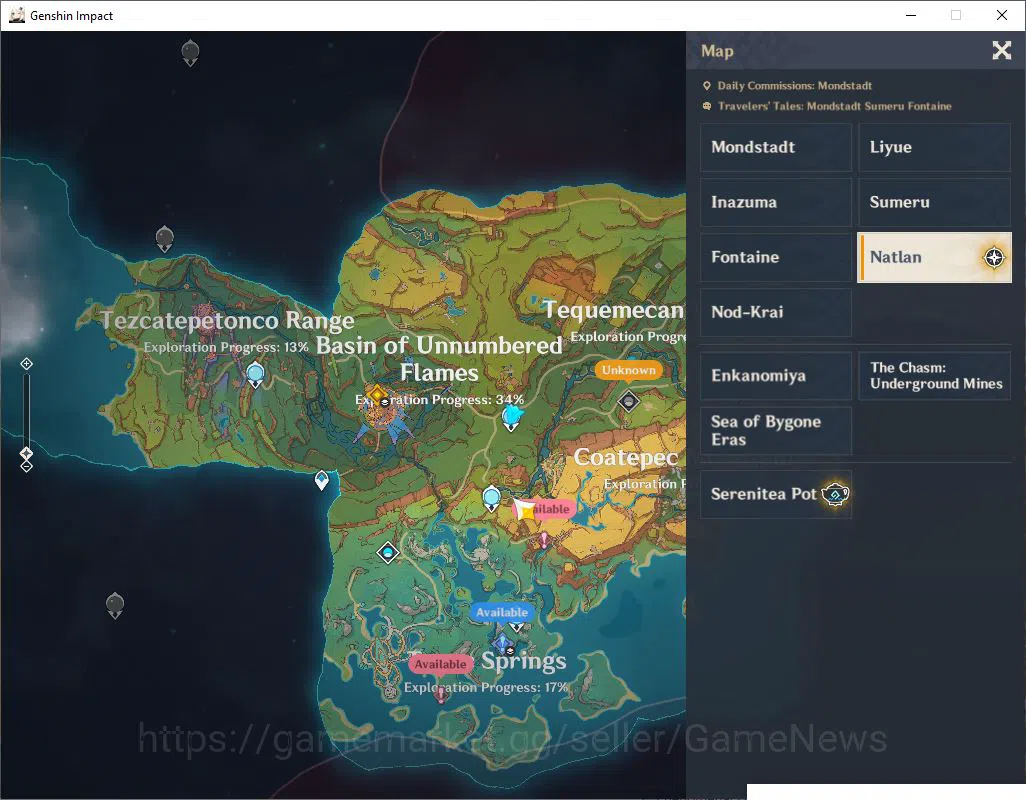Click the white-yellow quest navigation marker near Coatepec

[x=525, y=510]
